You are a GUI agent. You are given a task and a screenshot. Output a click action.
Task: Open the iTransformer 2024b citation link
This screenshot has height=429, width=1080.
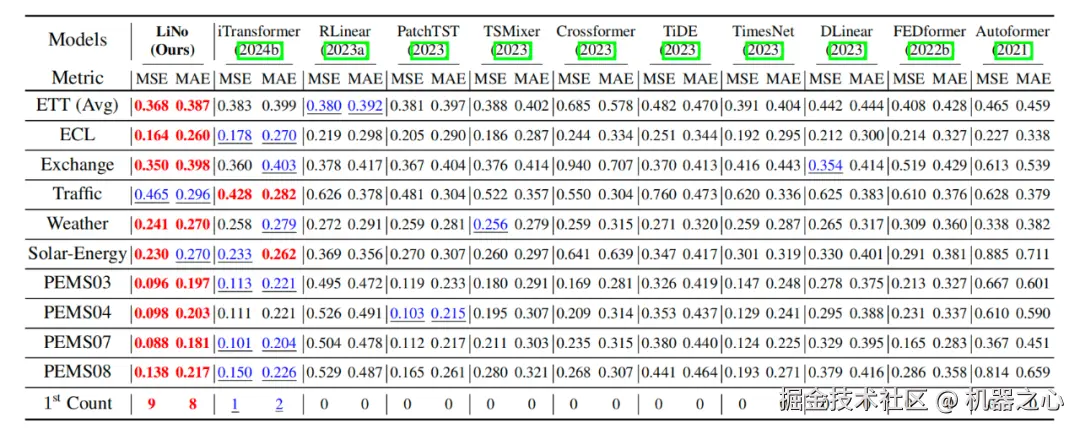tap(259, 50)
